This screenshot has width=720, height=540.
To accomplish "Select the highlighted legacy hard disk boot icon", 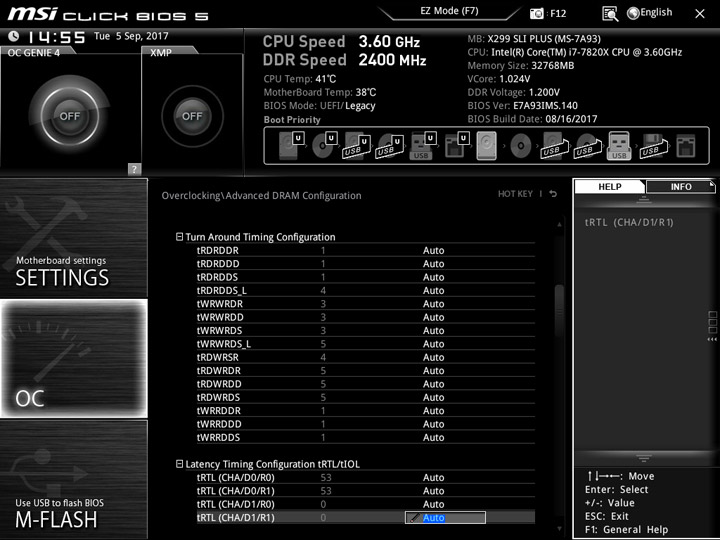I will tap(487, 146).
